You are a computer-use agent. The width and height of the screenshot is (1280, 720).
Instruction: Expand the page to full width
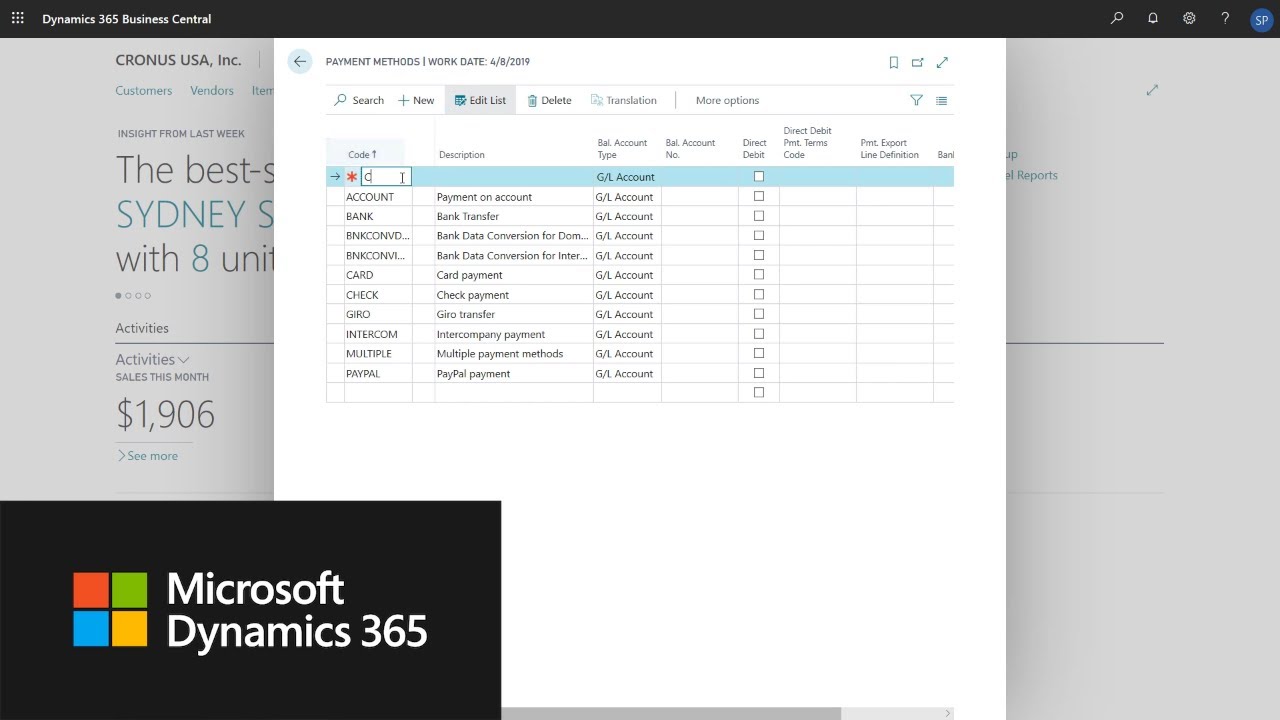(942, 62)
